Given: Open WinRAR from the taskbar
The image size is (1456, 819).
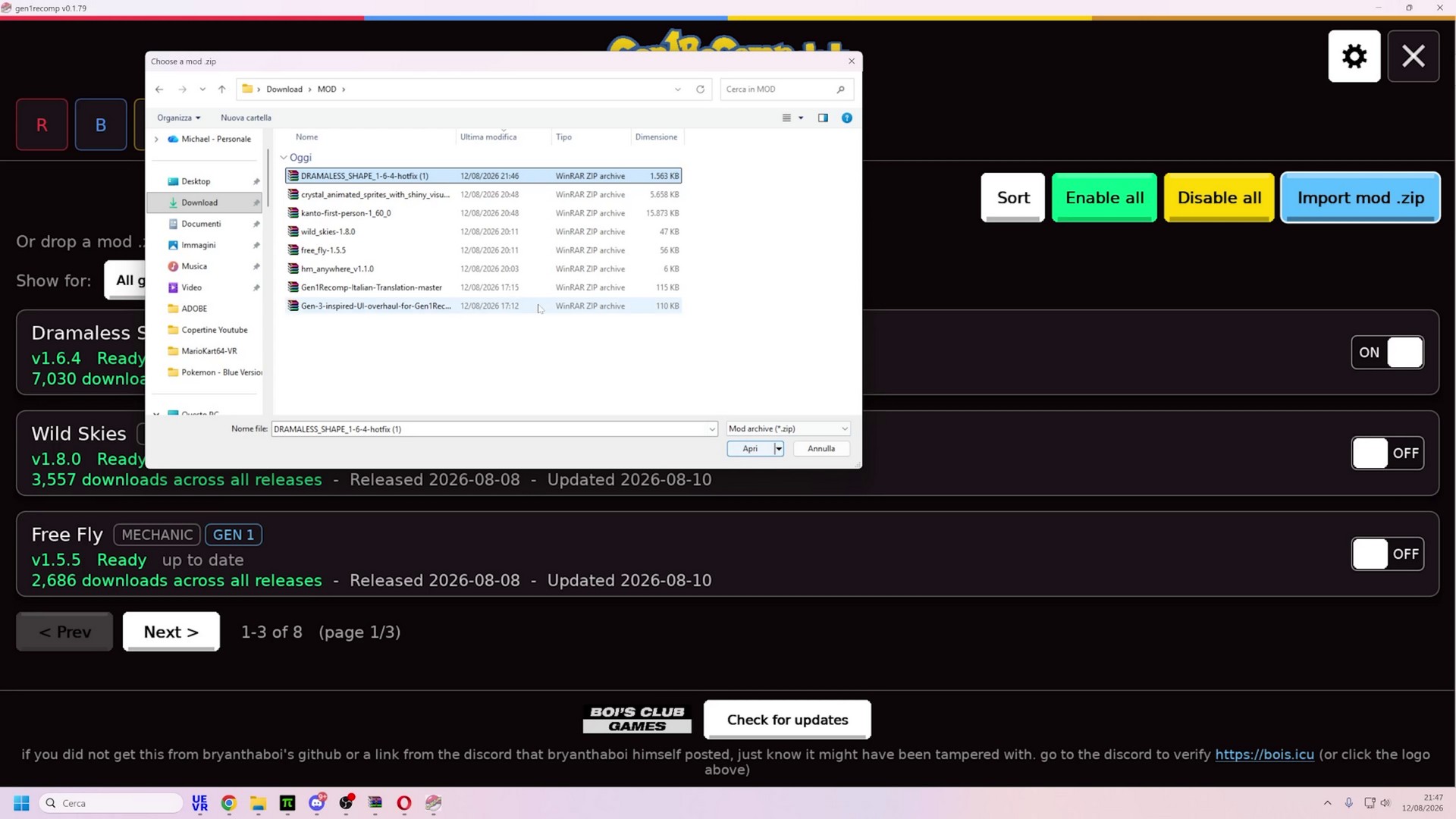Looking at the screenshot, I should (375, 803).
